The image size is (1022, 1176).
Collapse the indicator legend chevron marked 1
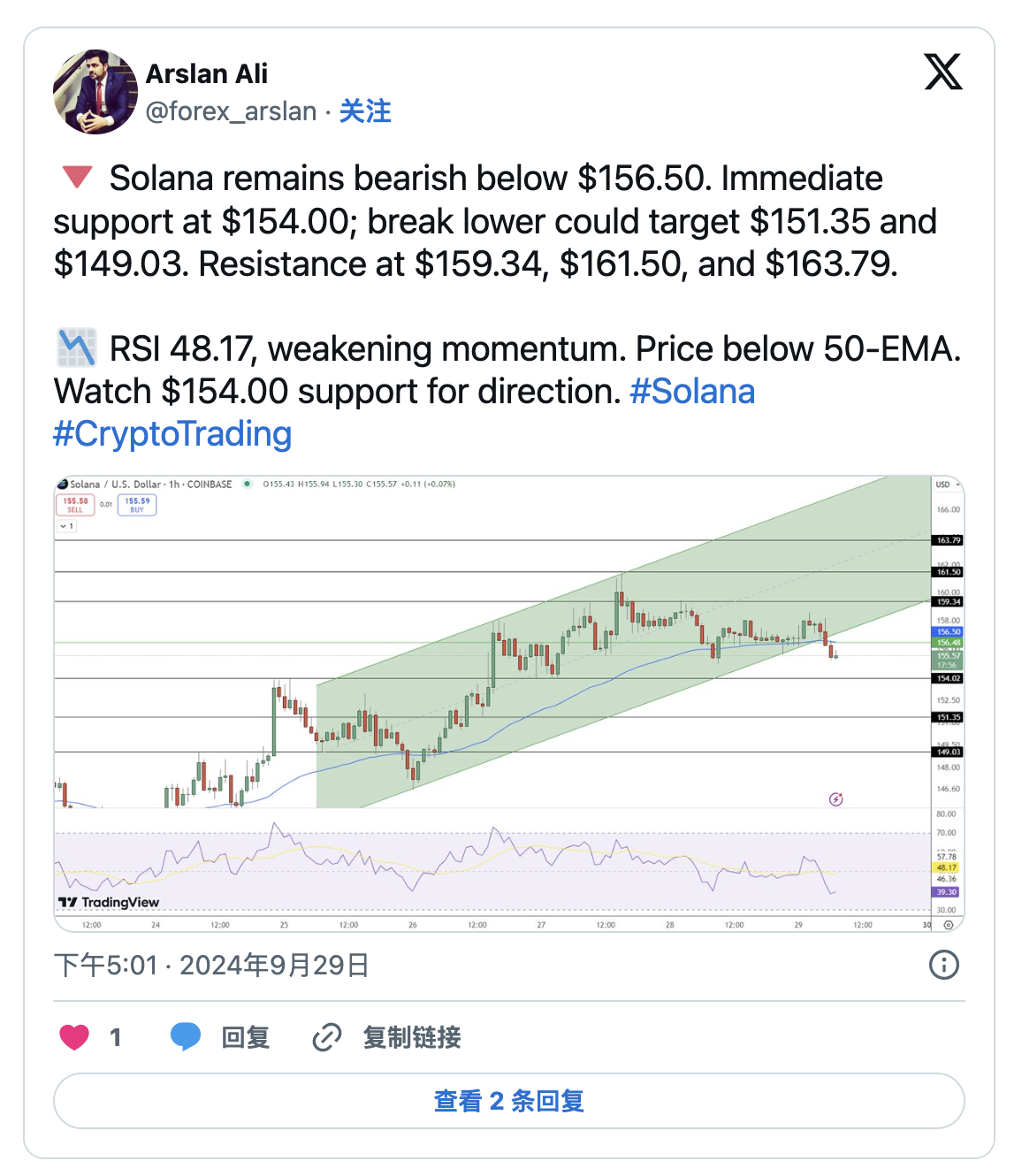67,526
